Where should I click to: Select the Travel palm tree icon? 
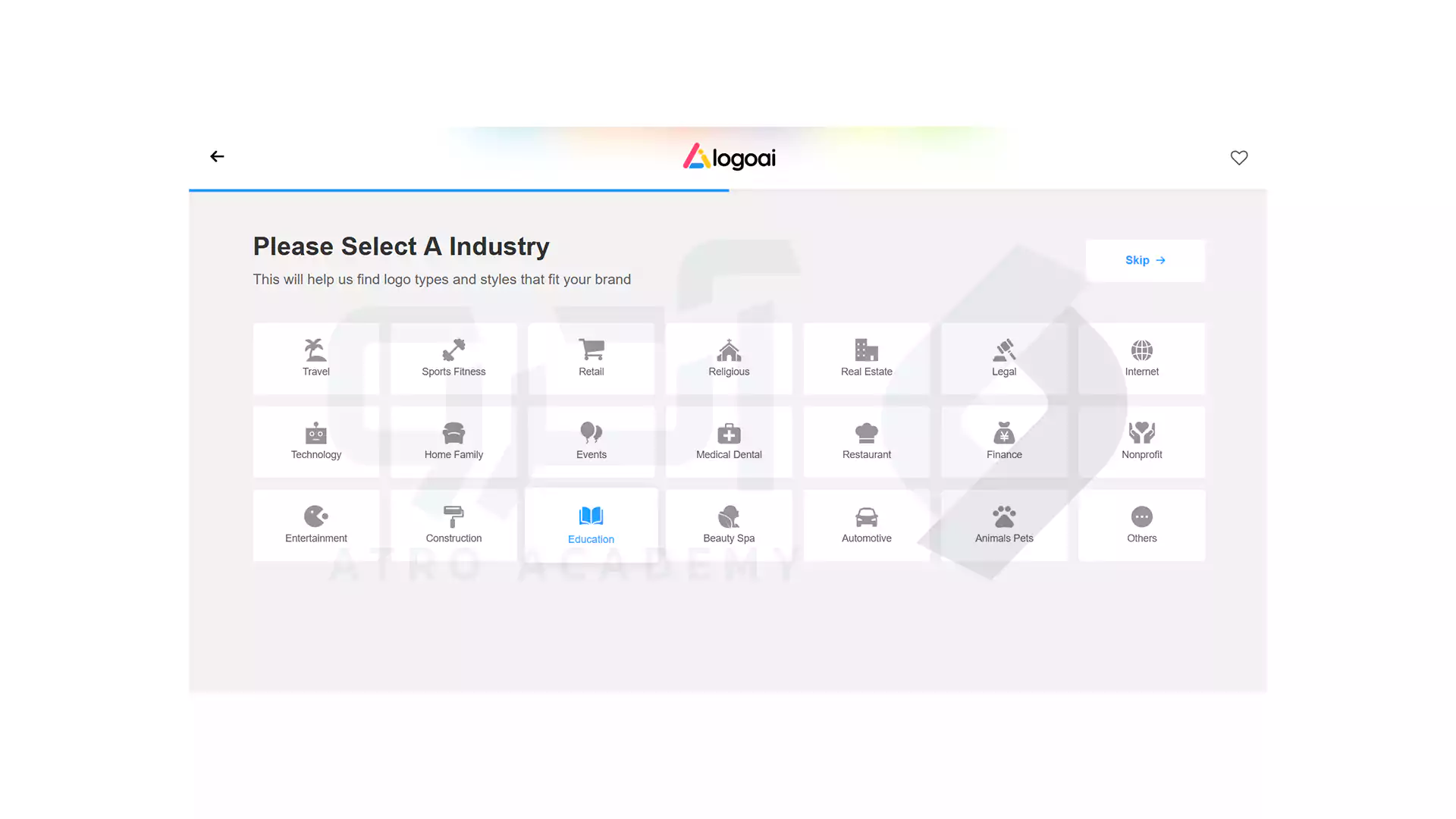click(315, 350)
